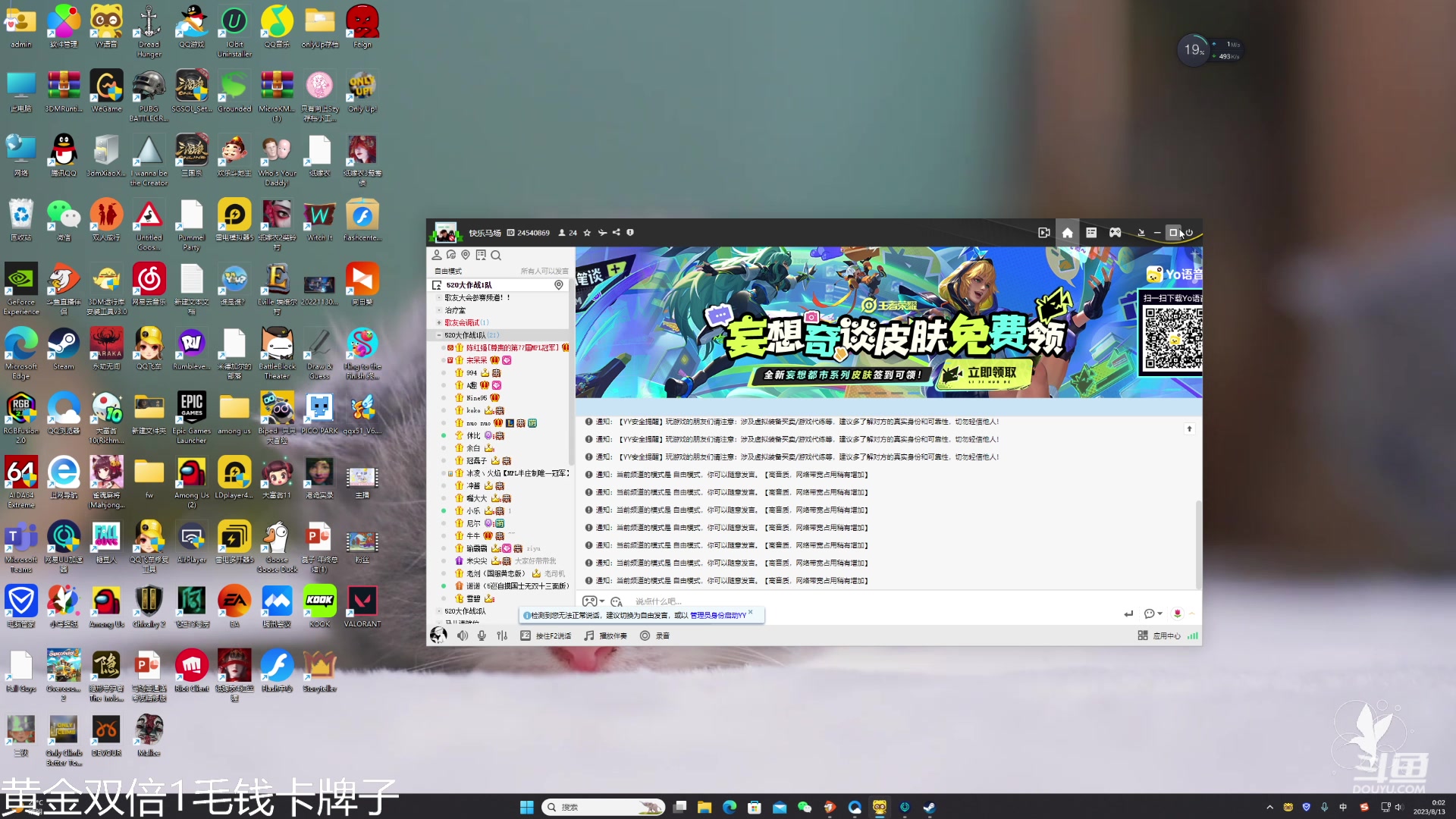Click the share icon in YY header

pyautogui.click(x=616, y=233)
